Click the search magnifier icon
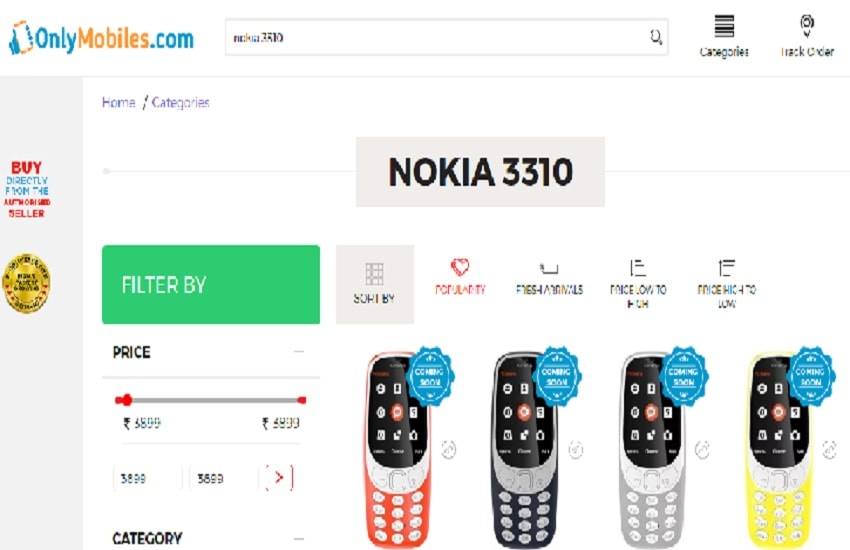The width and height of the screenshot is (850, 550). point(656,37)
